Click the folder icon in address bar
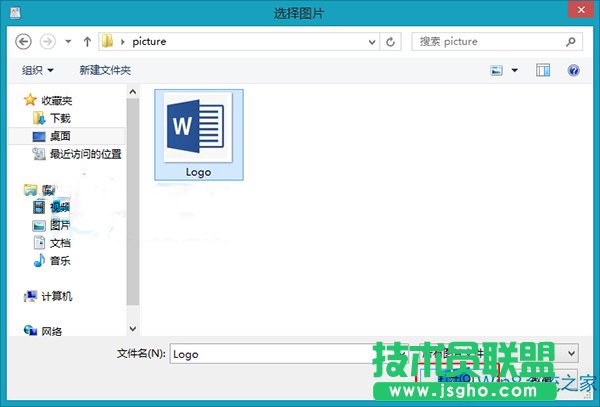 click(108, 41)
